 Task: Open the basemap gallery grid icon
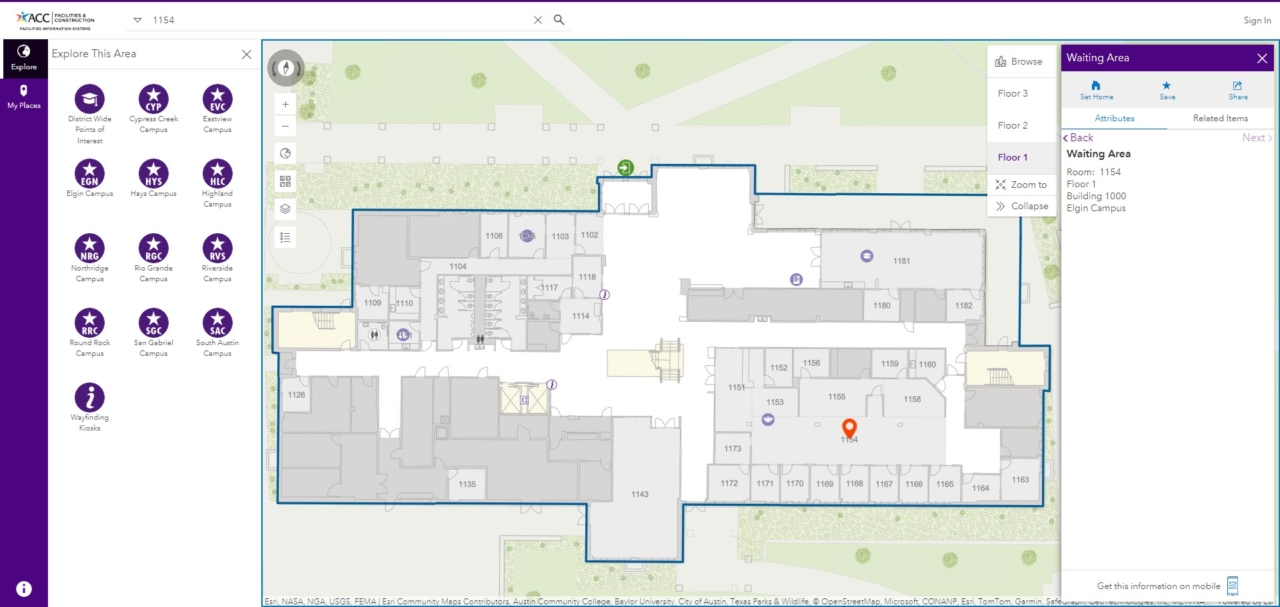pyautogui.click(x=285, y=181)
